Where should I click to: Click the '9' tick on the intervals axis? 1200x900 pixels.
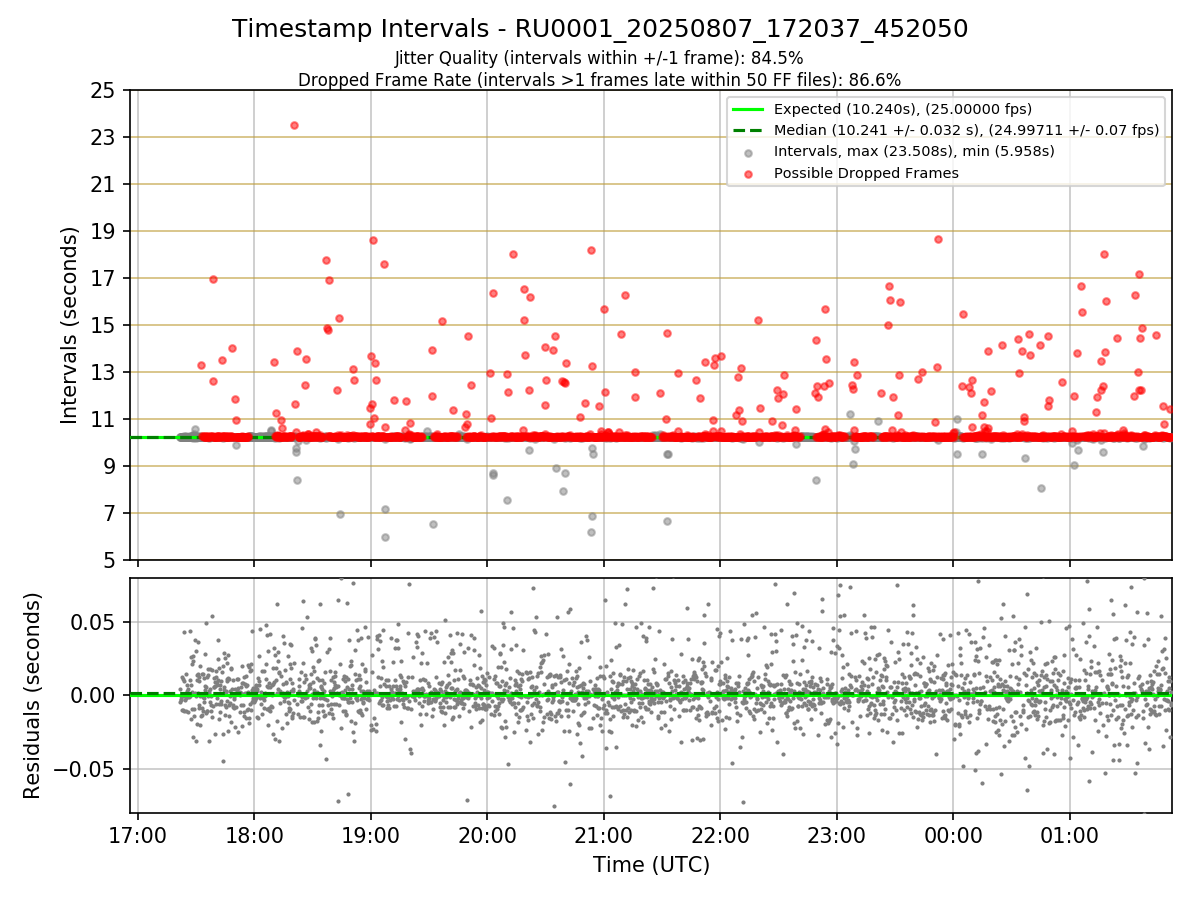[x=109, y=467]
